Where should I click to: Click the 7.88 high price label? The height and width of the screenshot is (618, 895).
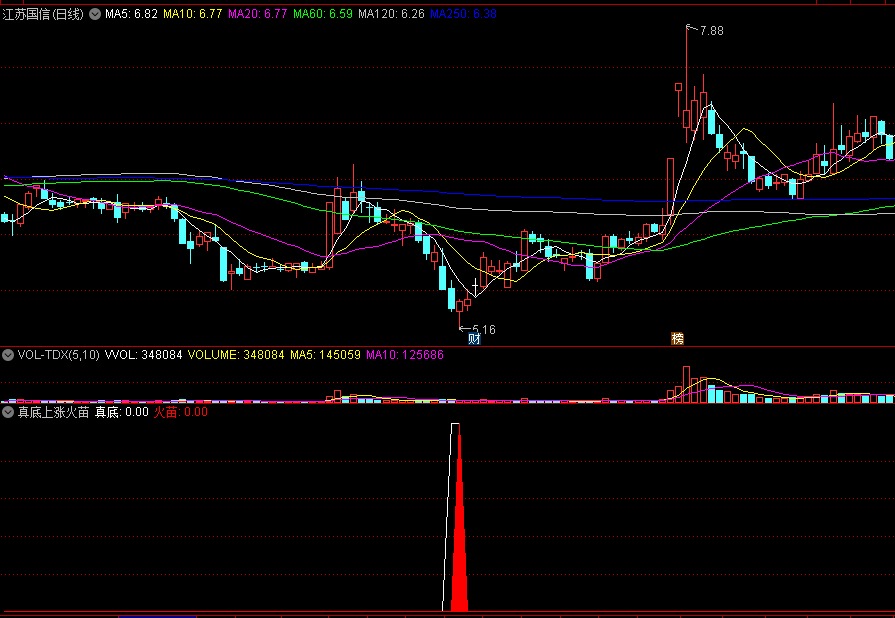711,31
